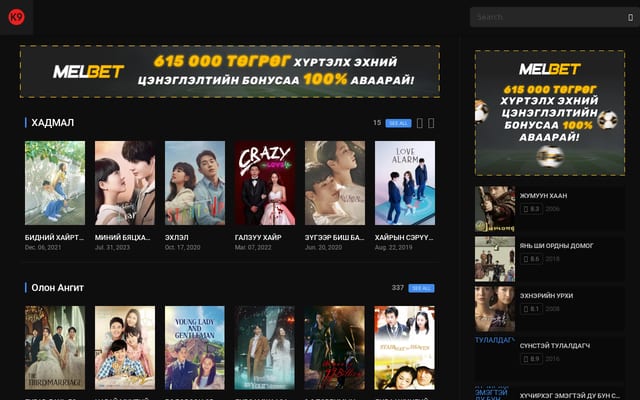The image size is (640, 400).
Task: Open ЯНЬ ШИ ОРДНЫ ДОМОГ sidebar thumbnail
Action: pyautogui.click(x=495, y=259)
